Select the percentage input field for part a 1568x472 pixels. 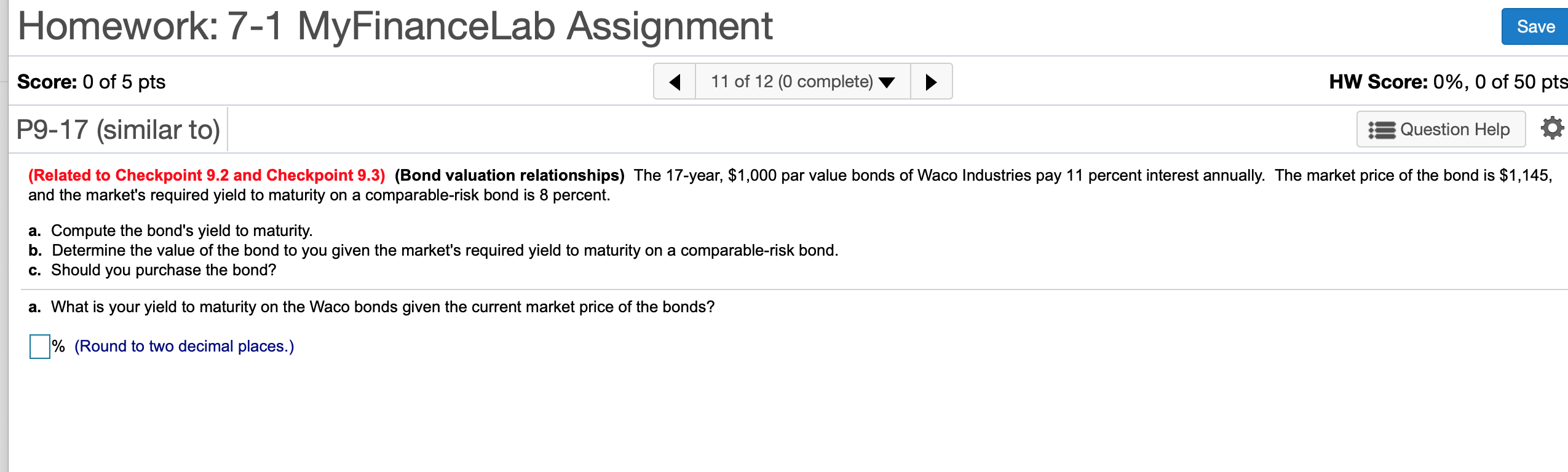39,347
